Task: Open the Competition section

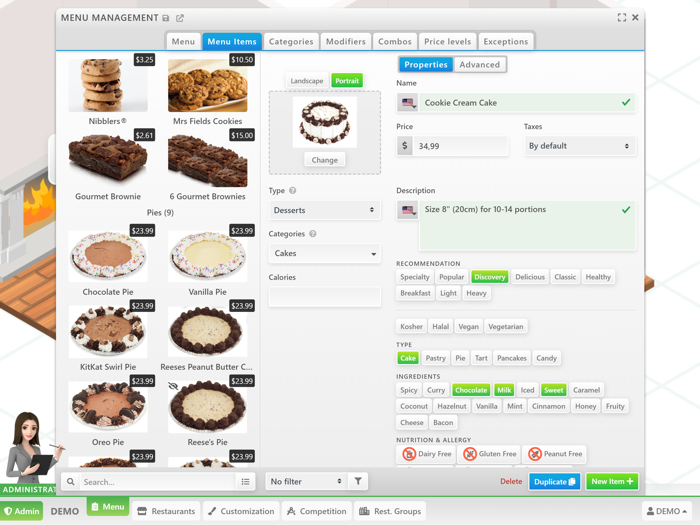Action: pyautogui.click(x=317, y=511)
